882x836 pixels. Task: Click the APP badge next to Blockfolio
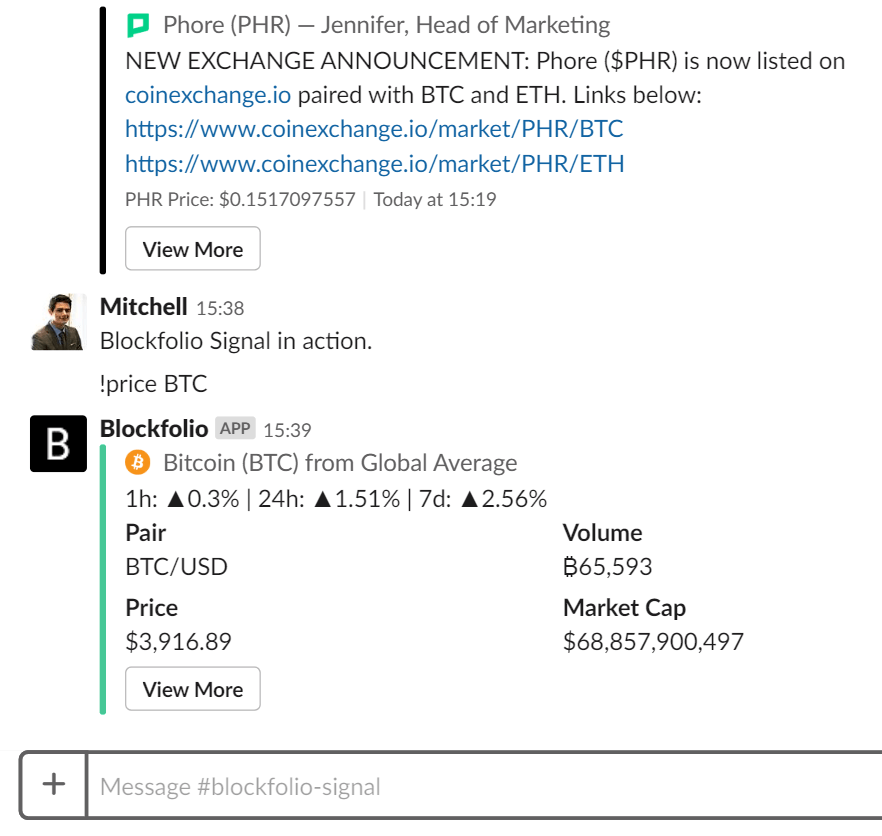[x=235, y=429]
